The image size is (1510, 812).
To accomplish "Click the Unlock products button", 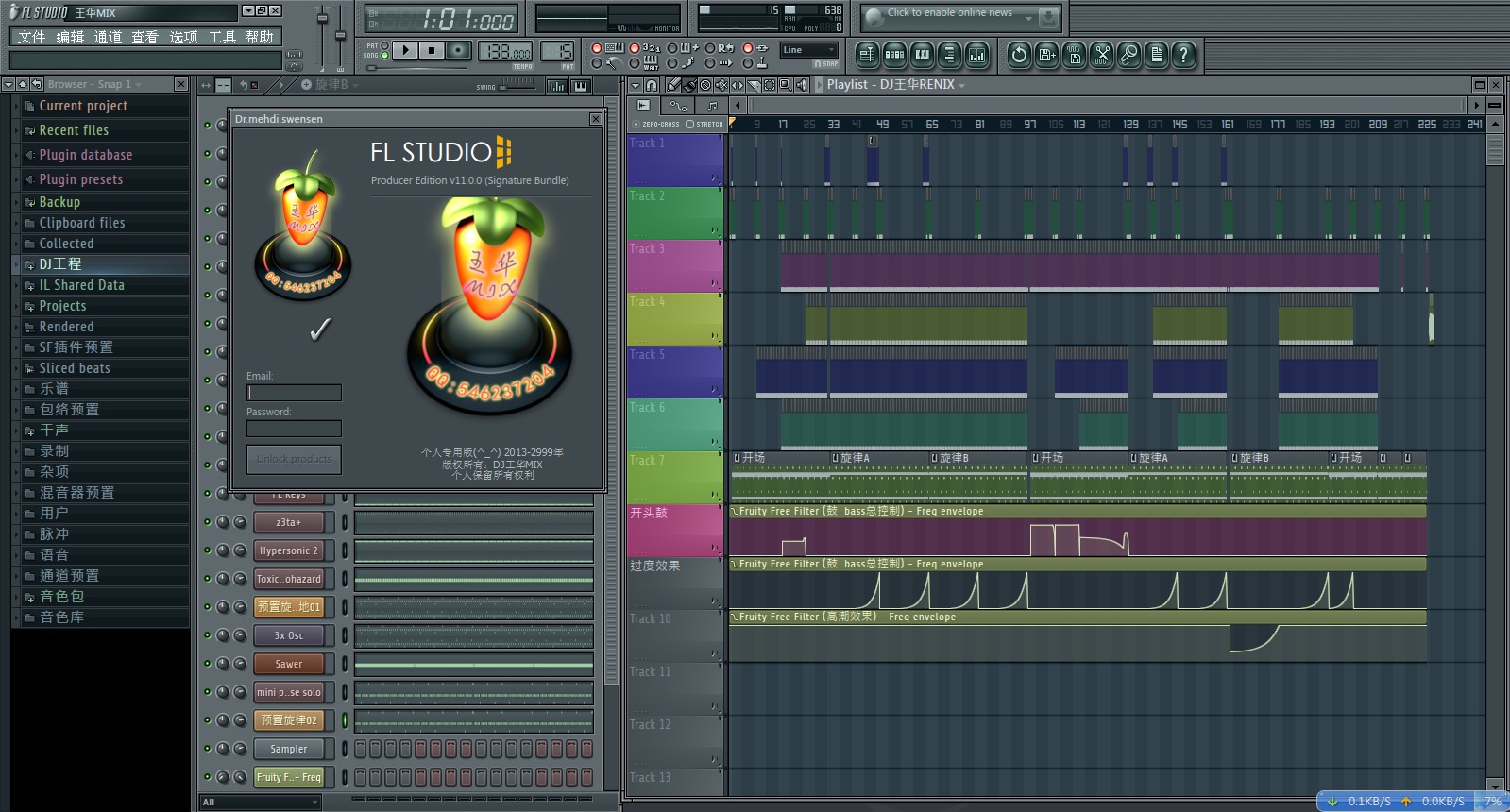I will (x=294, y=459).
